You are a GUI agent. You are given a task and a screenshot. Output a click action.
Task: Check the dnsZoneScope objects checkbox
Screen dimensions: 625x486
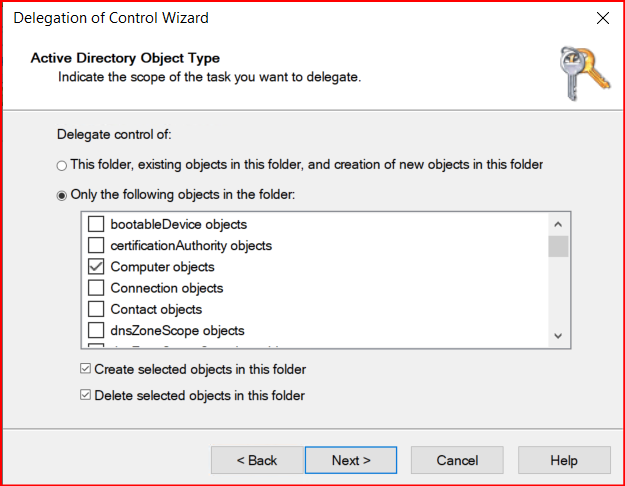point(96,330)
